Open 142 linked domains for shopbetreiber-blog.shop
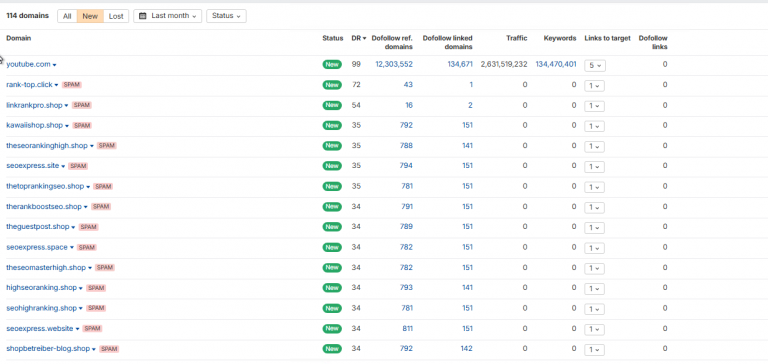The width and height of the screenshot is (768, 364). (467, 349)
